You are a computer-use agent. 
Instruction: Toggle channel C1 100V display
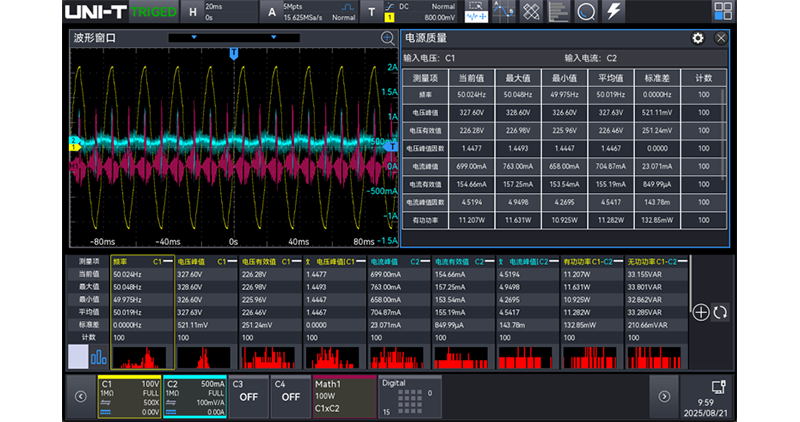(x=130, y=396)
